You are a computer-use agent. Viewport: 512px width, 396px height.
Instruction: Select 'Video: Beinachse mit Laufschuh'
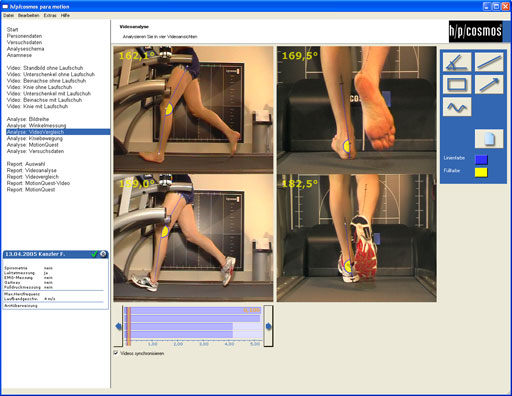click(44, 100)
